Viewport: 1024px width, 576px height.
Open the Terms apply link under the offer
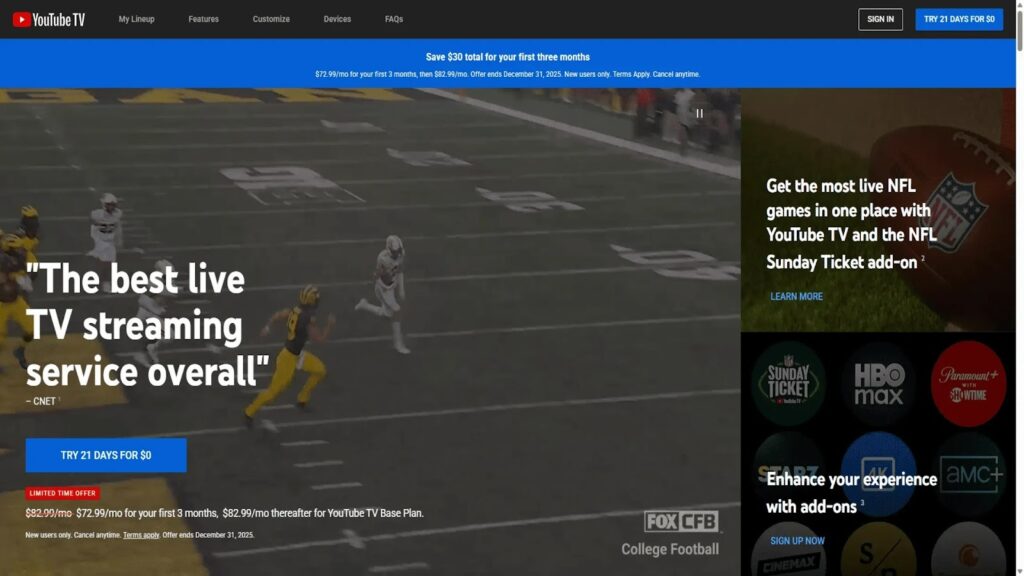tap(141, 535)
